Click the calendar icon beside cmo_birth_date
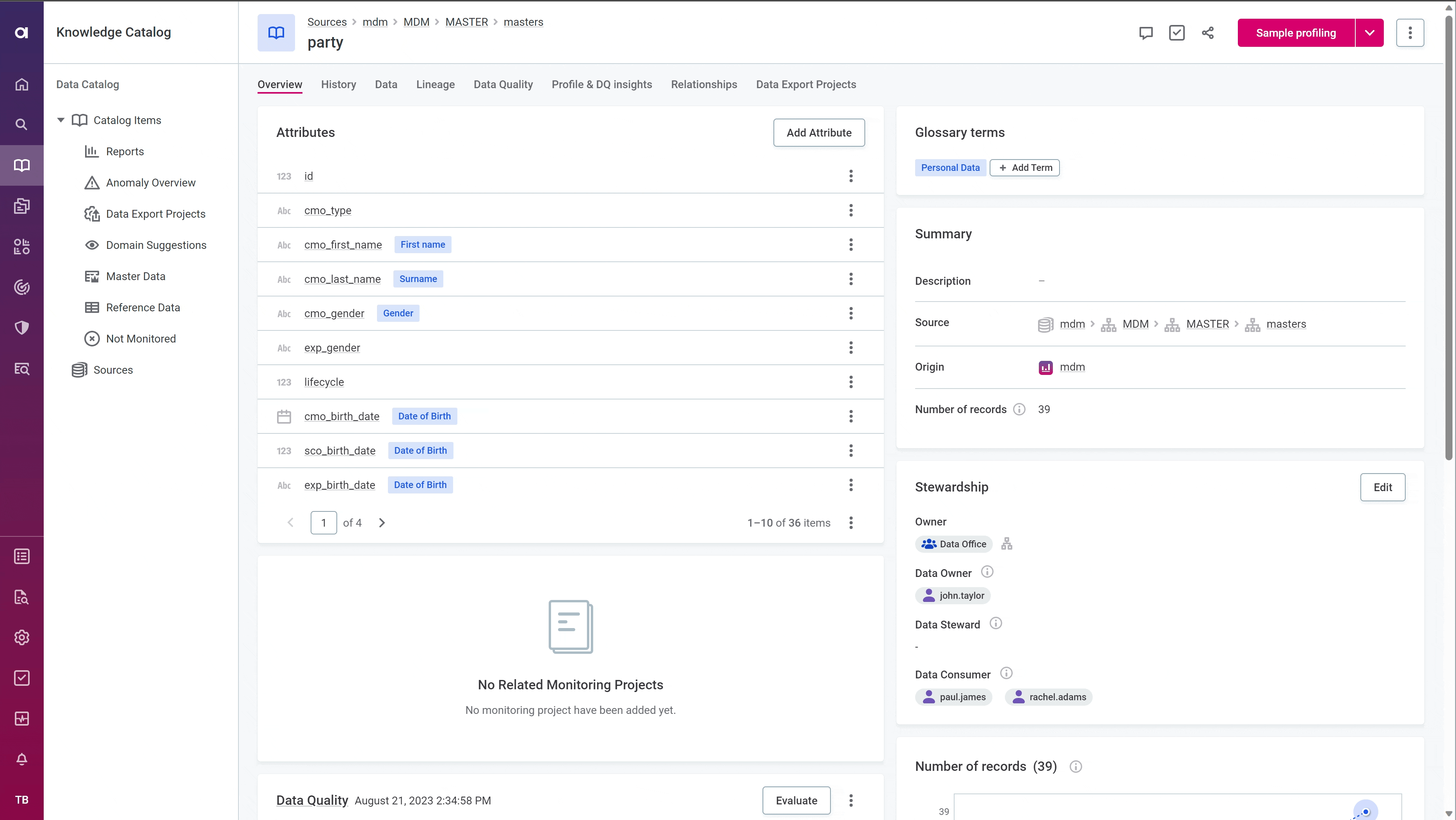This screenshot has width=1456, height=820. pyautogui.click(x=284, y=416)
